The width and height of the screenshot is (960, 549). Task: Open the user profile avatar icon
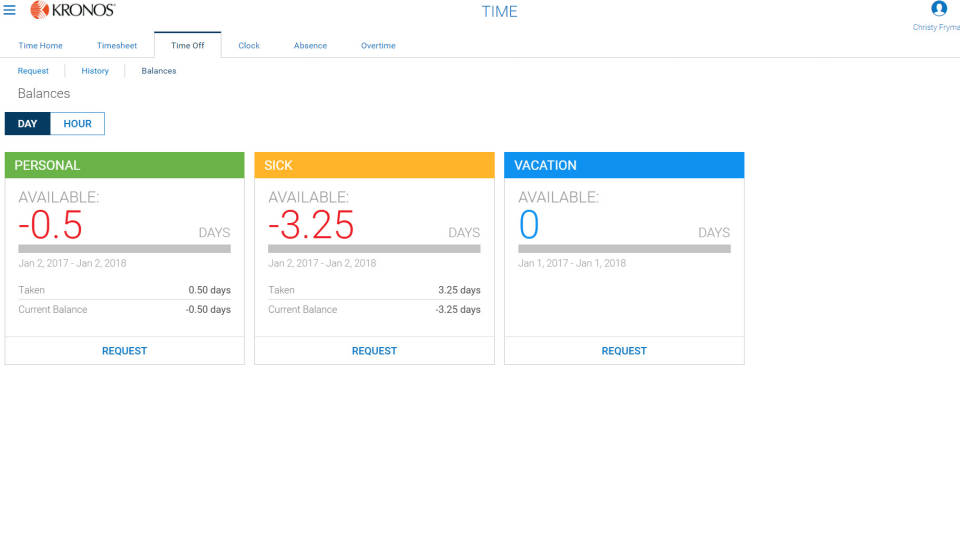(939, 9)
